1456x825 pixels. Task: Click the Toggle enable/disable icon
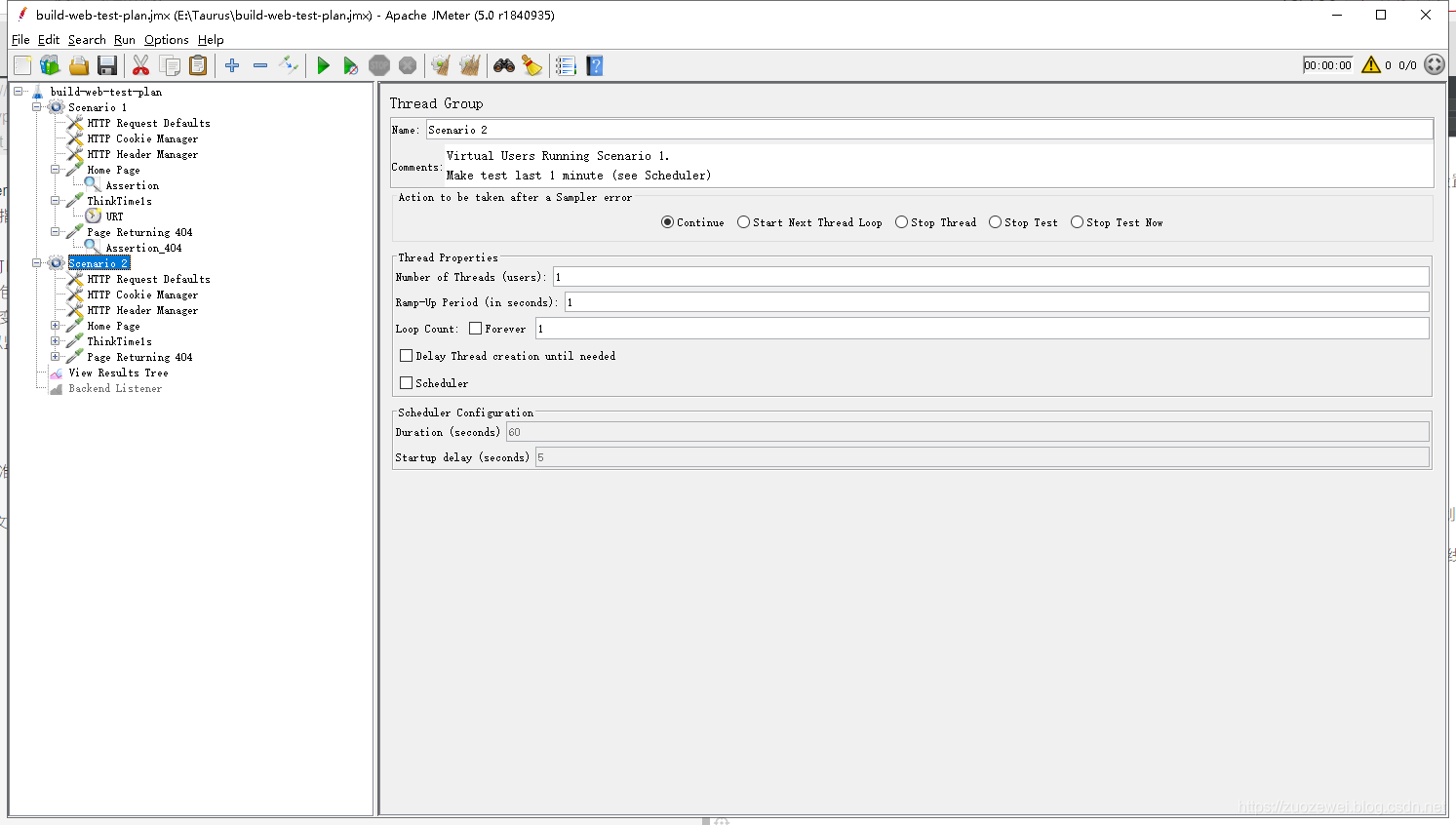coord(289,65)
